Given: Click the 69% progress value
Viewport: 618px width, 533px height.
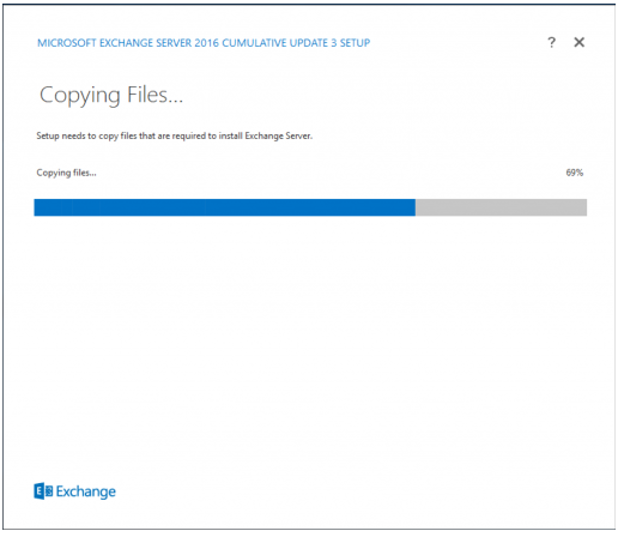Looking at the screenshot, I should [x=574, y=173].
